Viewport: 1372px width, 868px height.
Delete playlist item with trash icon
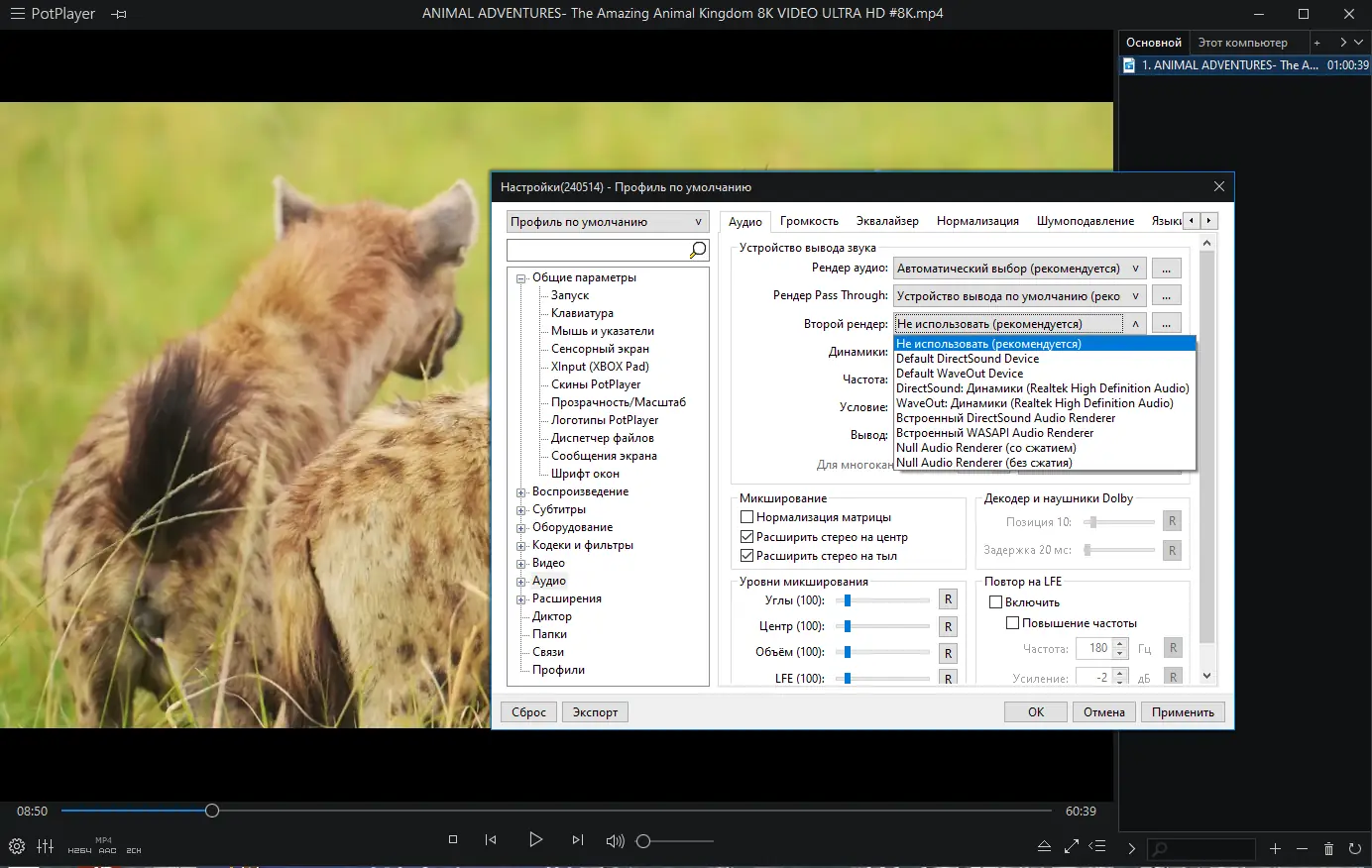[1329, 849]
